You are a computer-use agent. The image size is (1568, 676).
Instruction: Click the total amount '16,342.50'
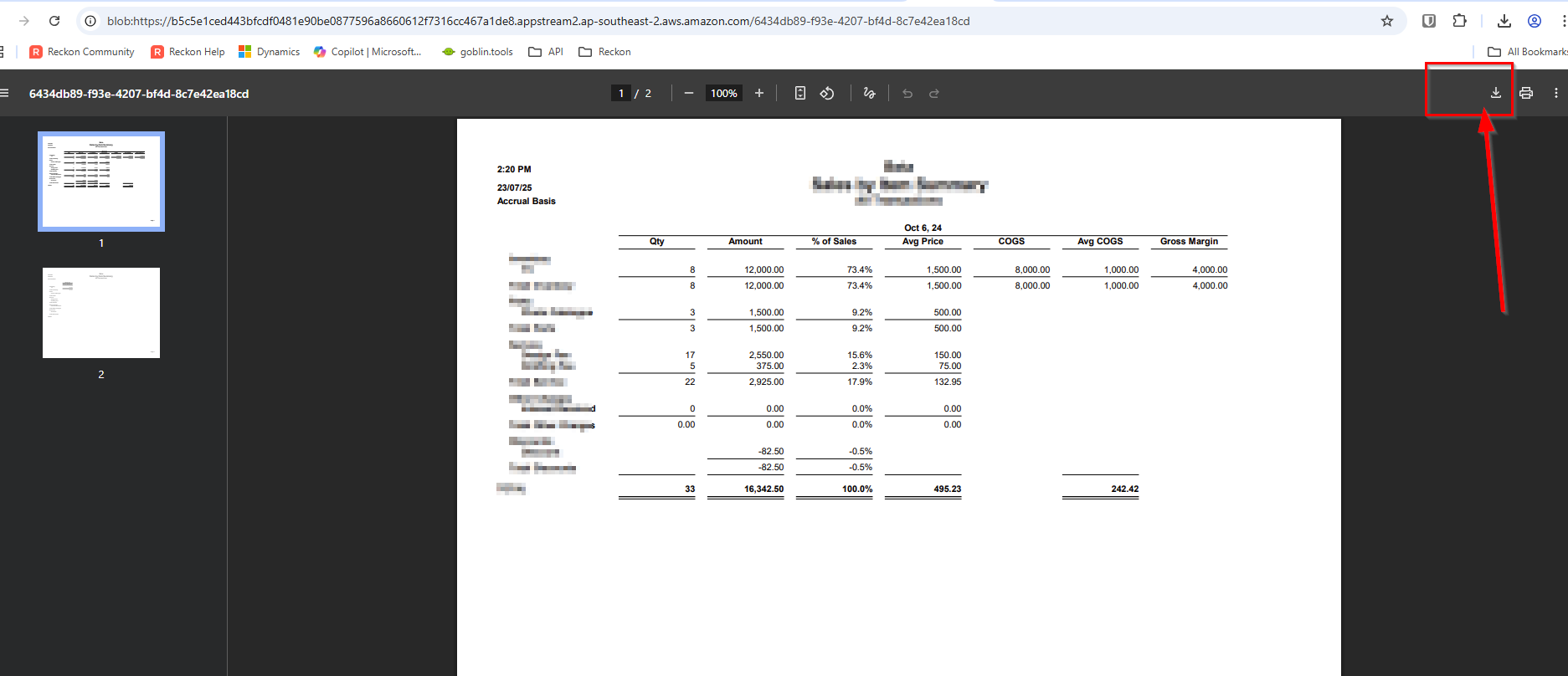pyautogui.click(x=764, y=489)
